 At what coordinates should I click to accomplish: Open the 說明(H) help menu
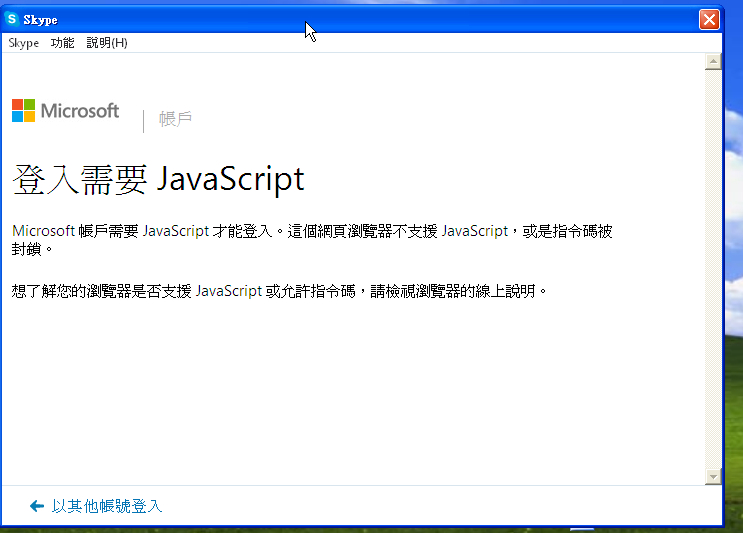tap(107, 43)
